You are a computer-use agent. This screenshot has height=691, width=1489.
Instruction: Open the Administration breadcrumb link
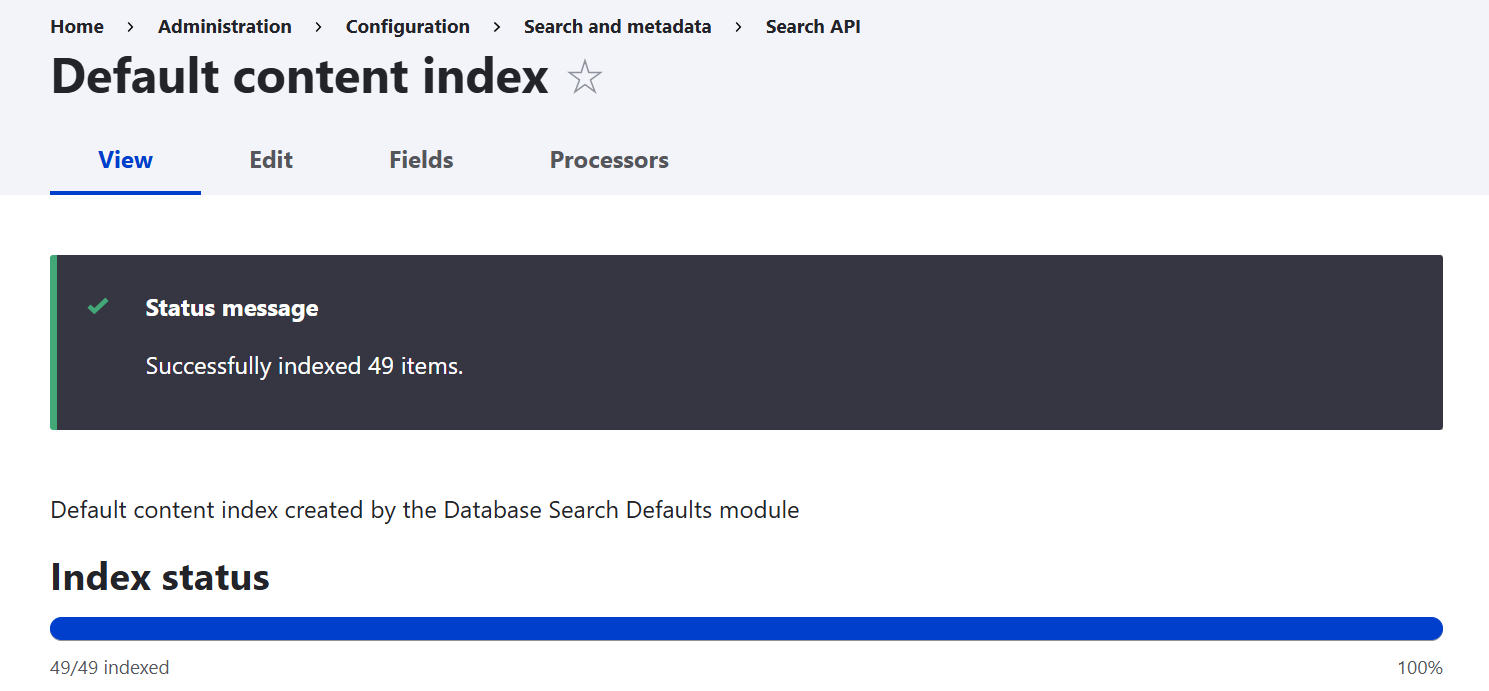224,27
